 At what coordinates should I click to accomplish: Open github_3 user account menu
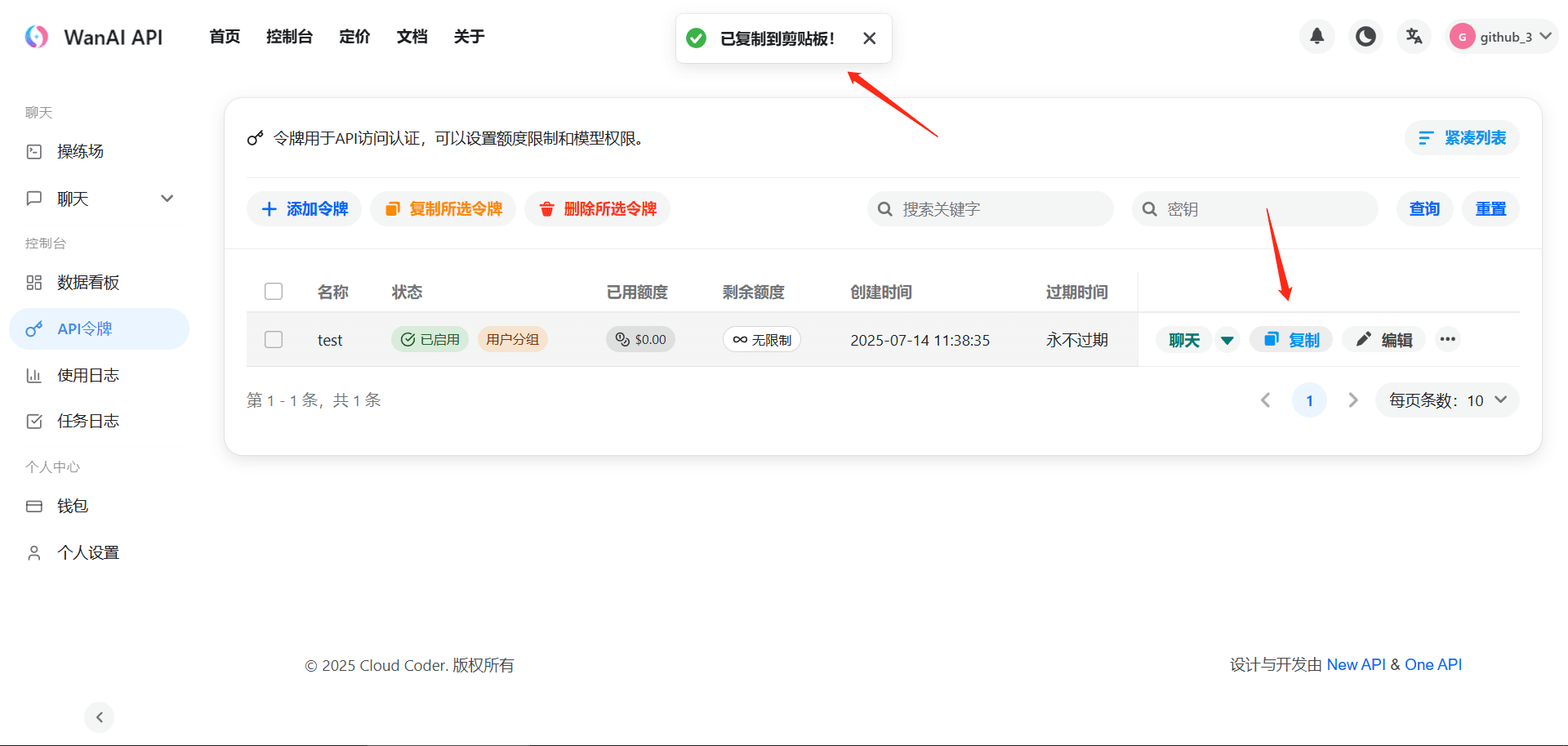pyautogui.click(x=1502, y=37)
